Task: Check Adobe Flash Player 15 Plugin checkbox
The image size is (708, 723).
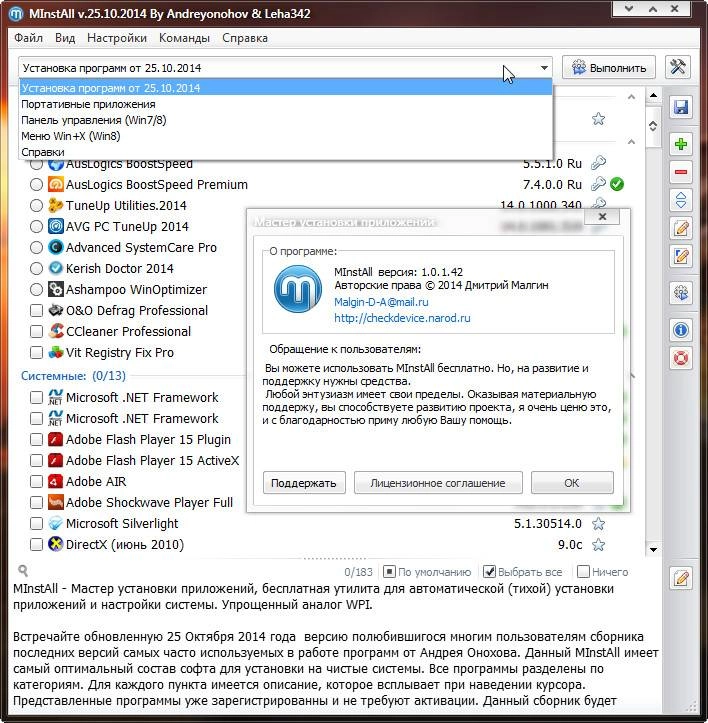Action: pyautogui.click(x=36, y=439)
